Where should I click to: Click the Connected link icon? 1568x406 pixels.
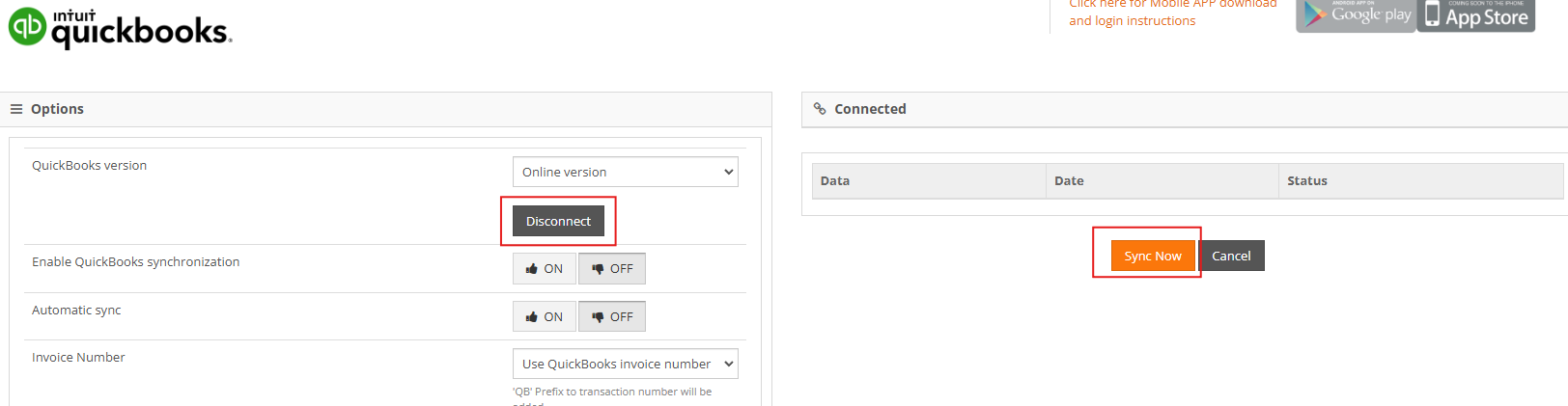point(820,109)
